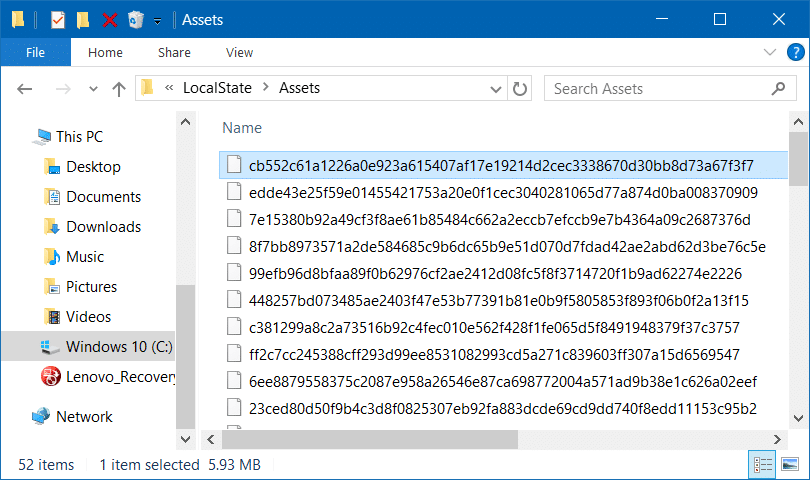Click the search magnifier icon
The image size is (810, 480).
pyautogui.click(x=778, y=89)
